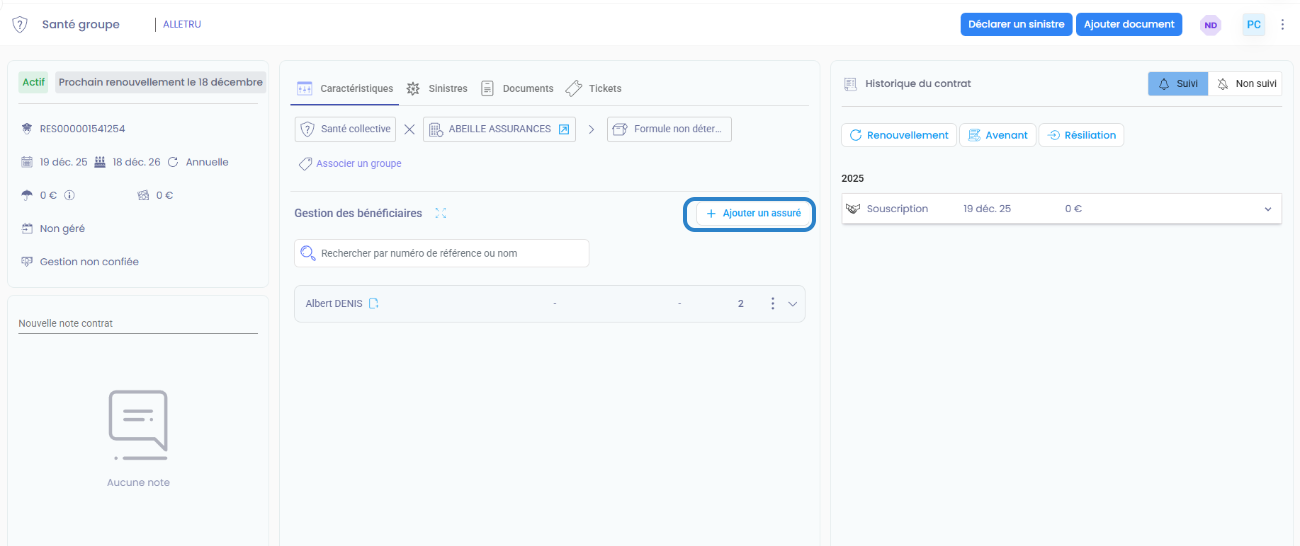1300x546 pixels.
Task: Select the contract number RES000001541254
Action: point(82,129)
